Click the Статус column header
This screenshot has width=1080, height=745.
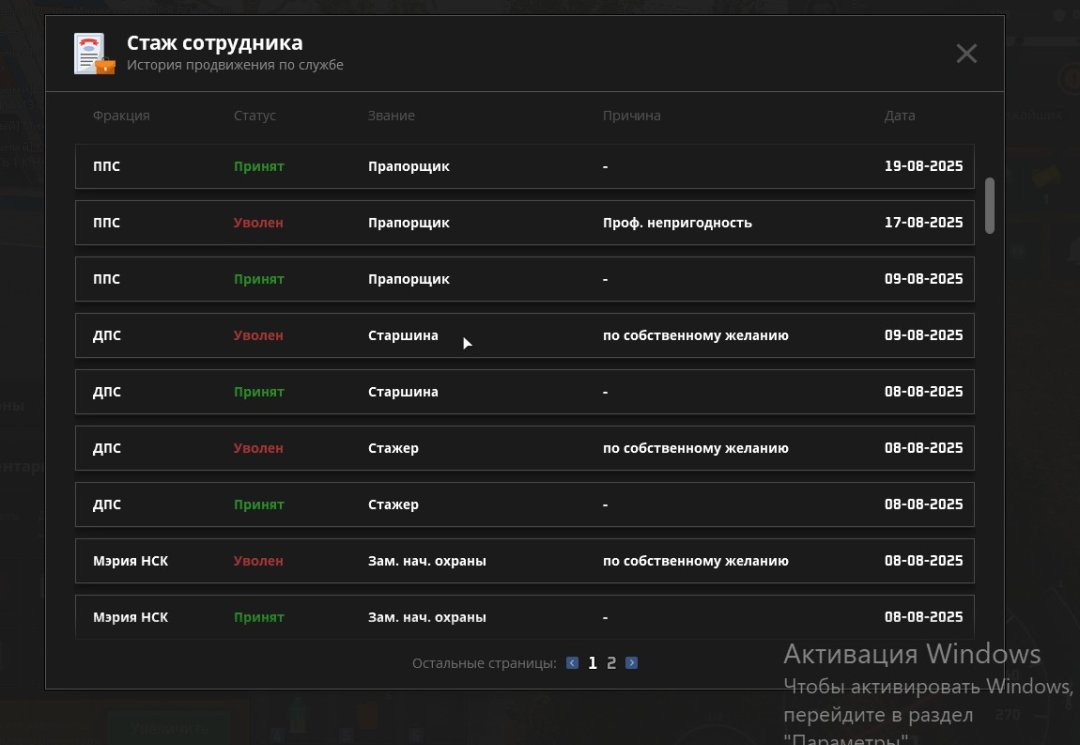coord(255,116)
